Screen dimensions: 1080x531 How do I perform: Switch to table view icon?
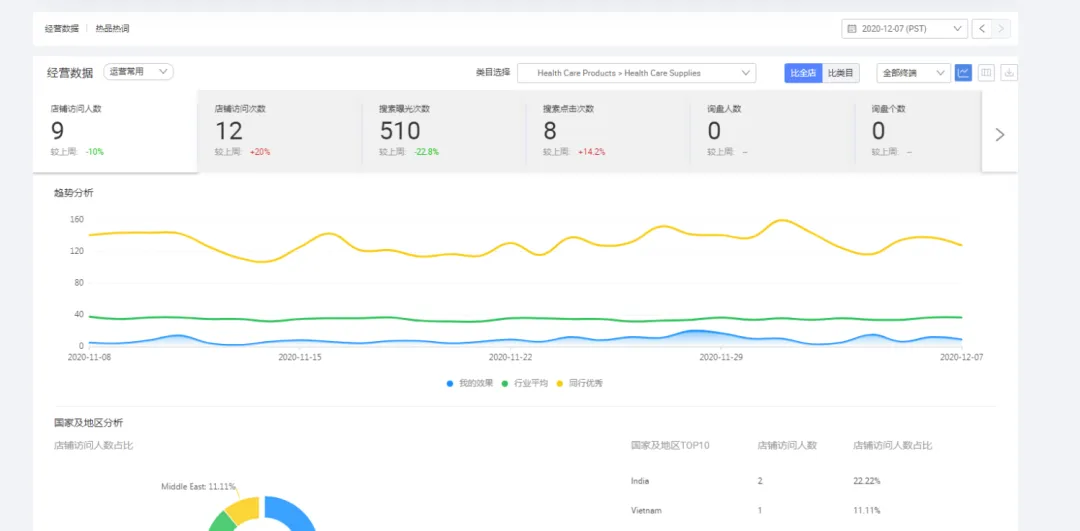coord(986,72)
